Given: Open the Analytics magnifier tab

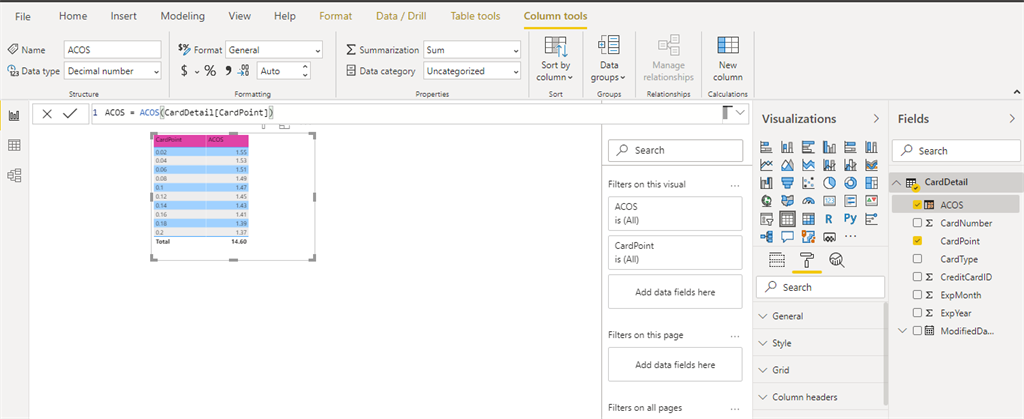Looking at the screenshot, I should pyautogui.click(x=837, y=260).
